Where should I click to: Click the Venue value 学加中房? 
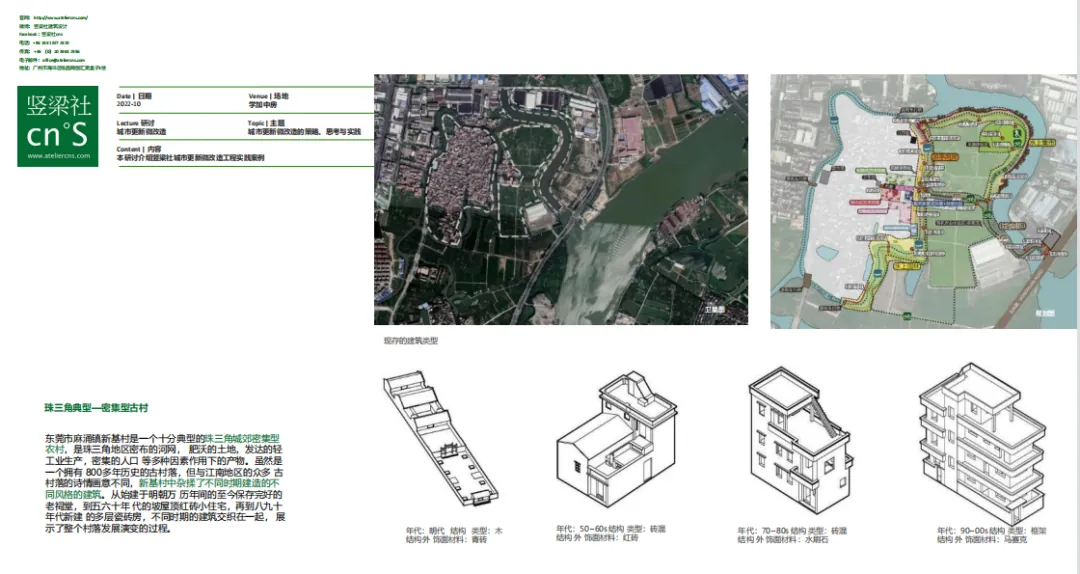(x=262, y=105)
